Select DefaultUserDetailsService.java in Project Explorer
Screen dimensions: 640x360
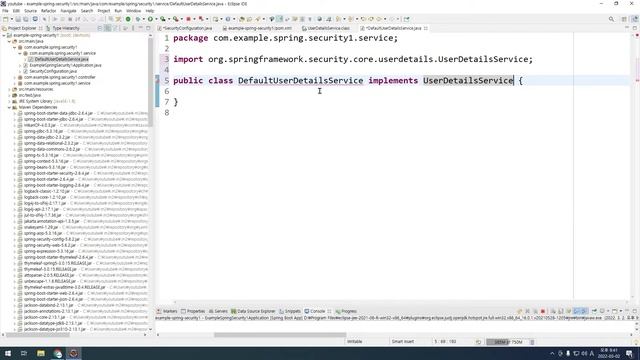61,59
